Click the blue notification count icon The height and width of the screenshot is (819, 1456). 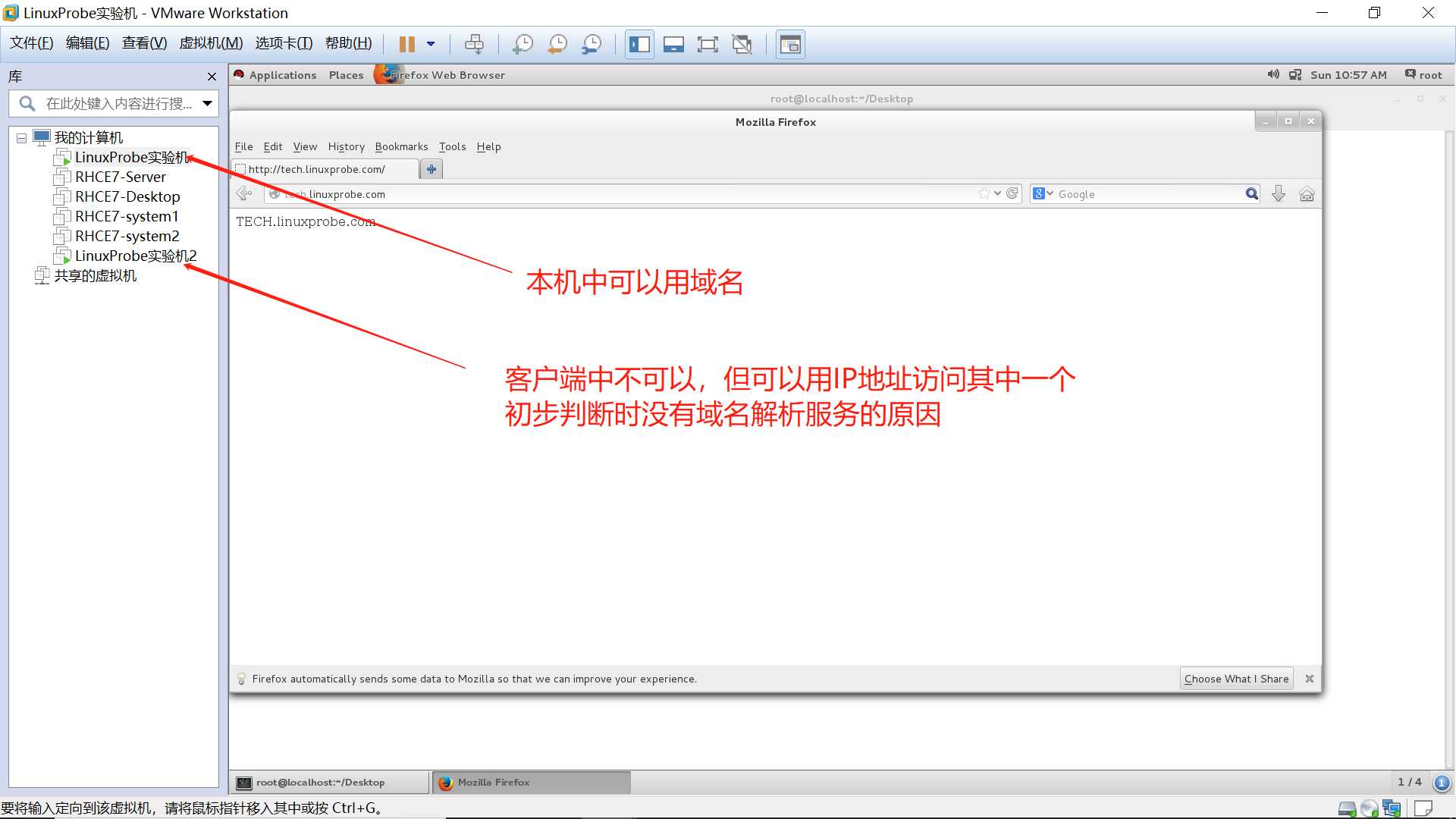pyautogui.click(x=1442, y=783)
